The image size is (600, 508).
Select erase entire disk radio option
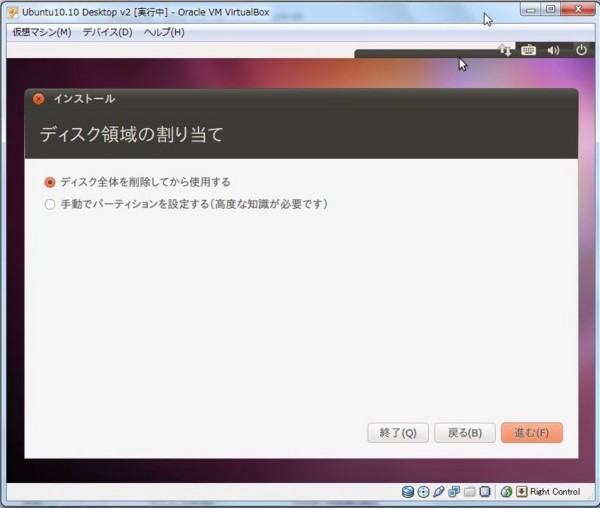click(x=50, y=182)
